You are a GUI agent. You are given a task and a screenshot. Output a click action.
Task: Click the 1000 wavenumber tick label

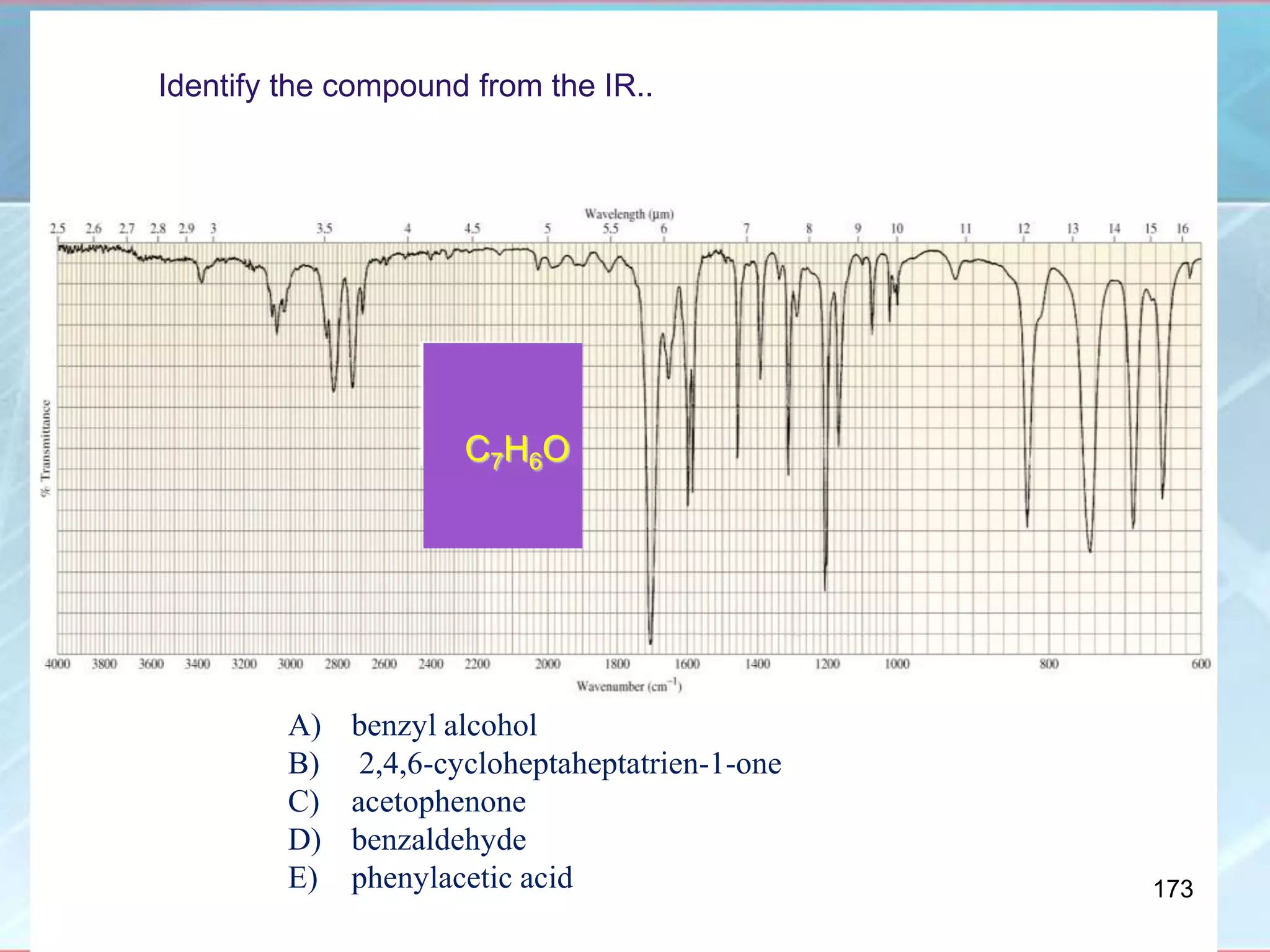[897, 664]
